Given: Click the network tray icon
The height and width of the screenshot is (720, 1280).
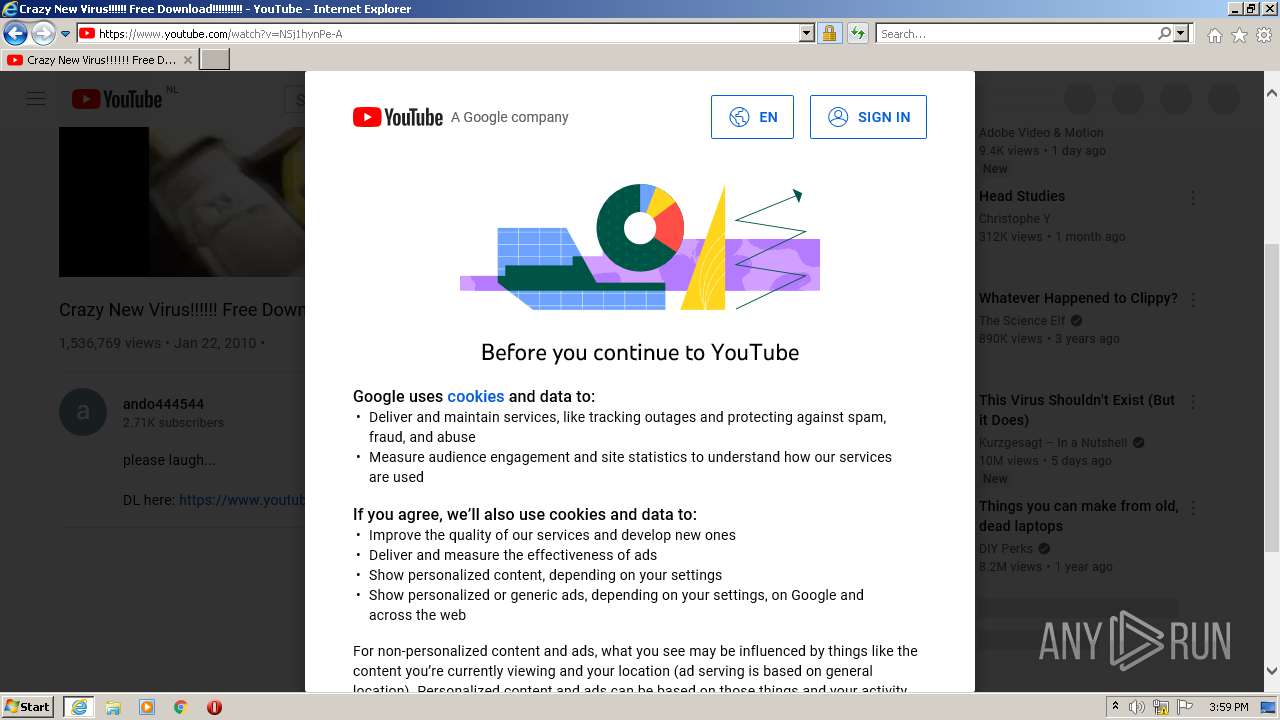Looking at the screenshot, I should tap(1161, 707).
